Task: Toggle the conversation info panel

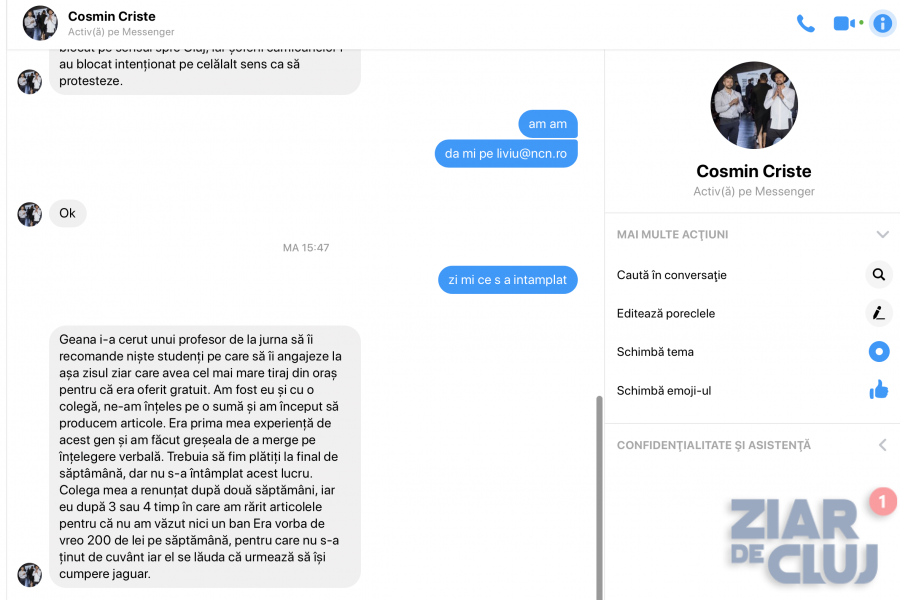Action: pos(882,24)
